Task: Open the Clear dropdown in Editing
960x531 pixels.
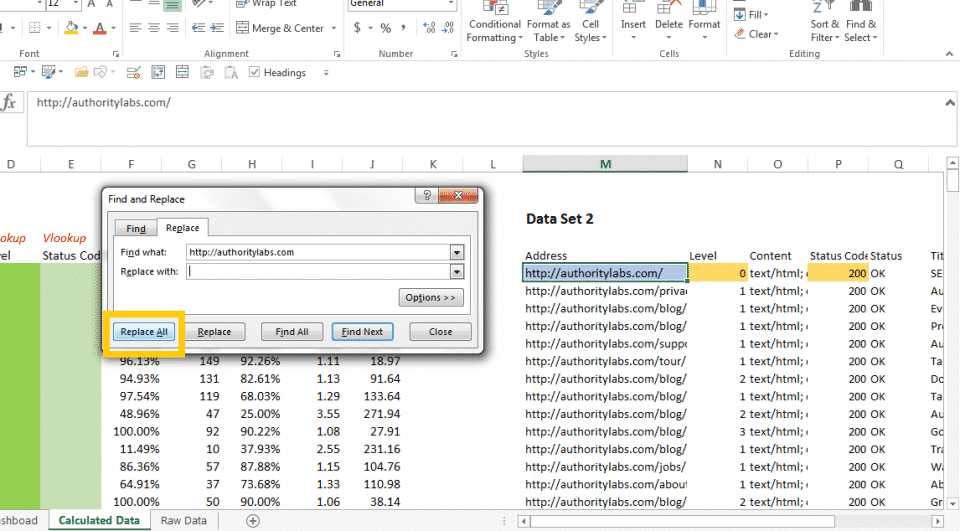Action: tap(756, 34)
